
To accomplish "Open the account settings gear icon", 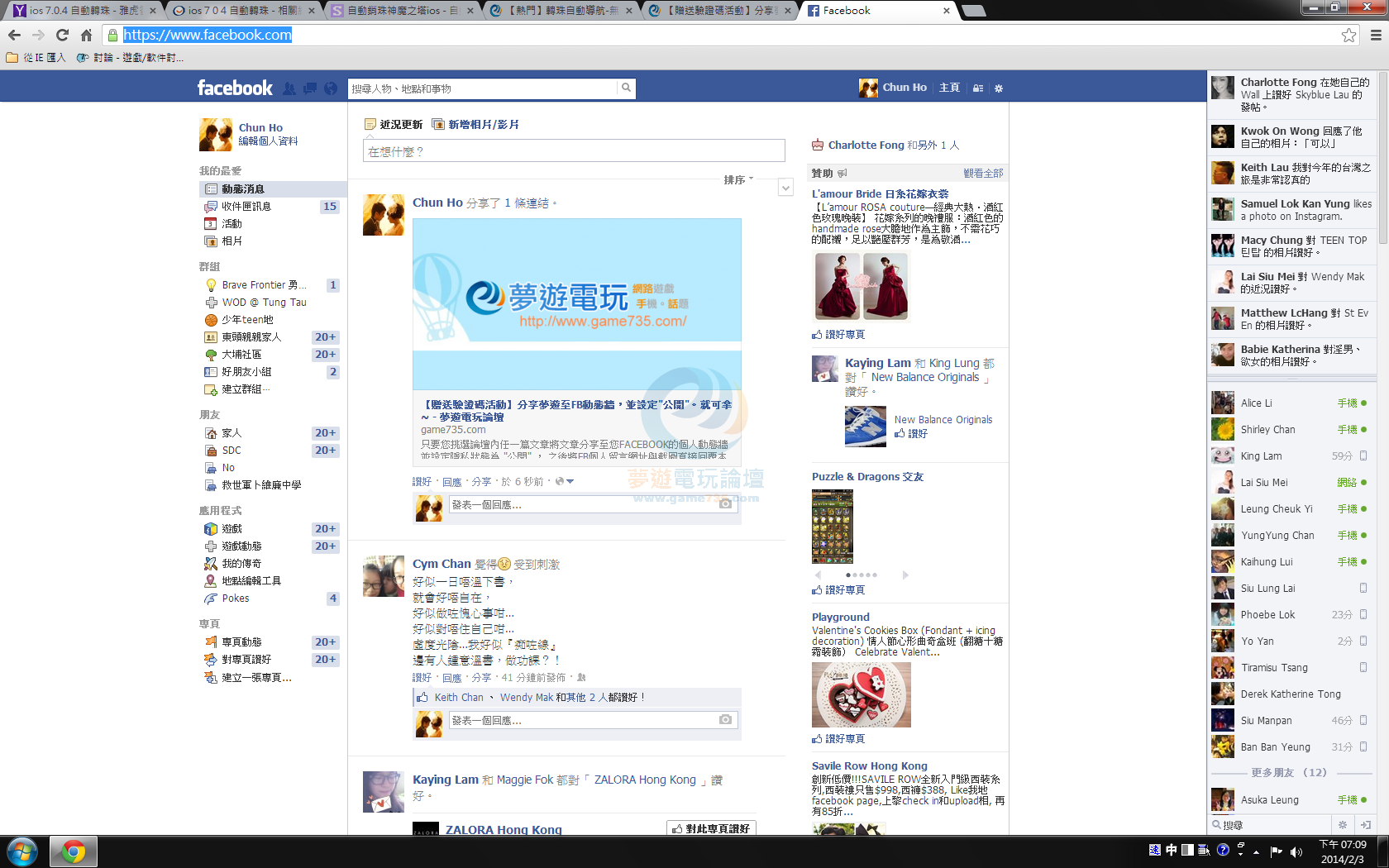I will coord(998,88).
